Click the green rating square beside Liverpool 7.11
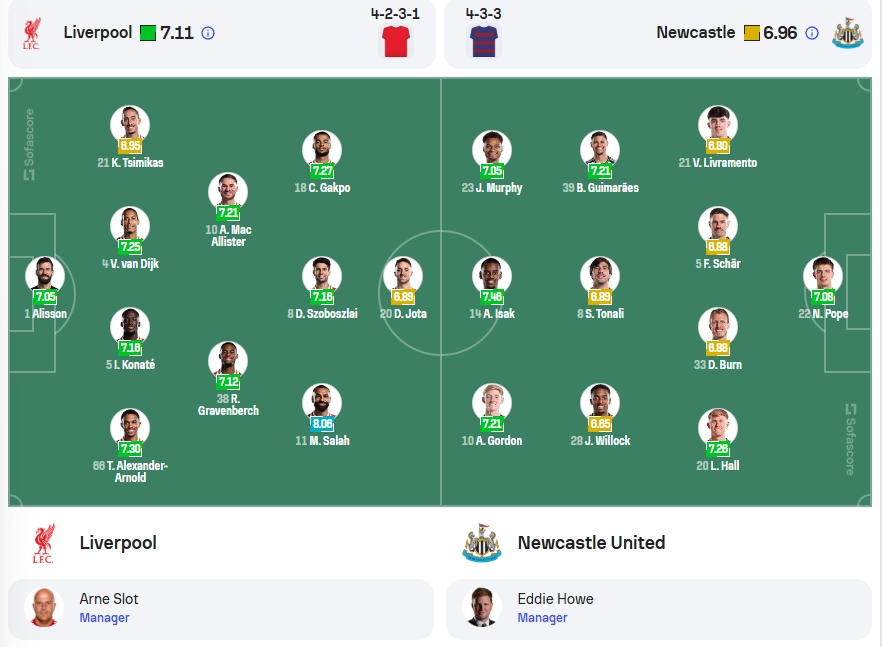 tap(148, 33)
